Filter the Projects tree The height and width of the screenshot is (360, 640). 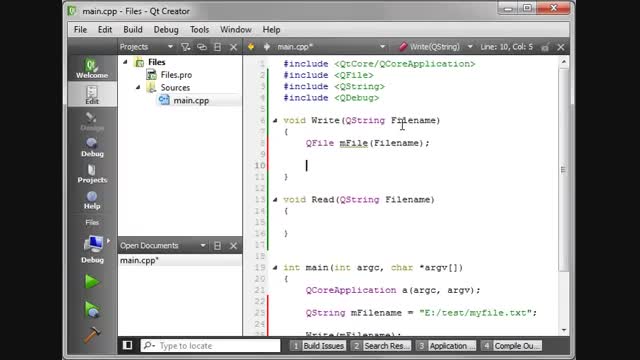tap(185, 47)
